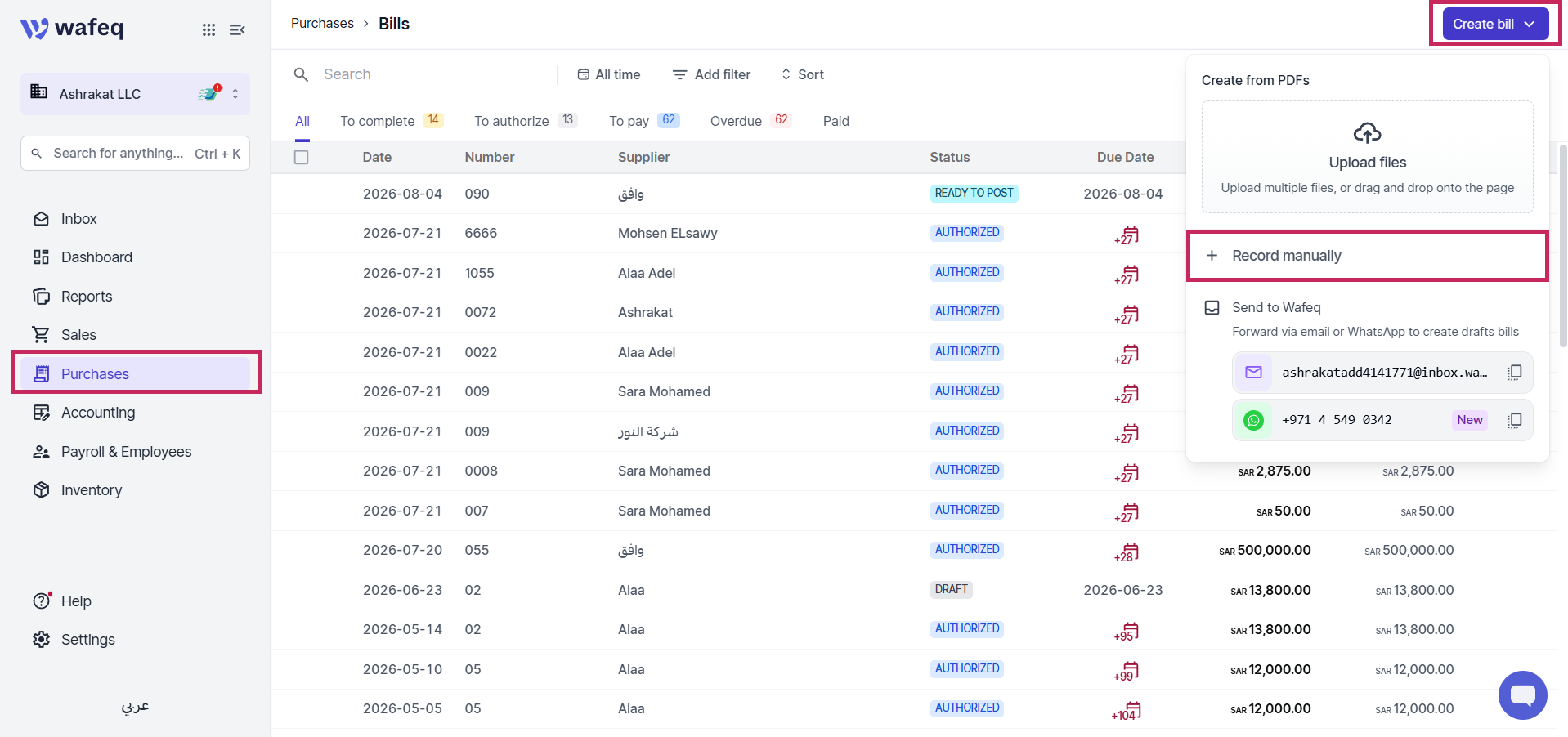Click Send to Wafeq inbox icon
The image size is (1568, 737).
(x=1212, y=308)
